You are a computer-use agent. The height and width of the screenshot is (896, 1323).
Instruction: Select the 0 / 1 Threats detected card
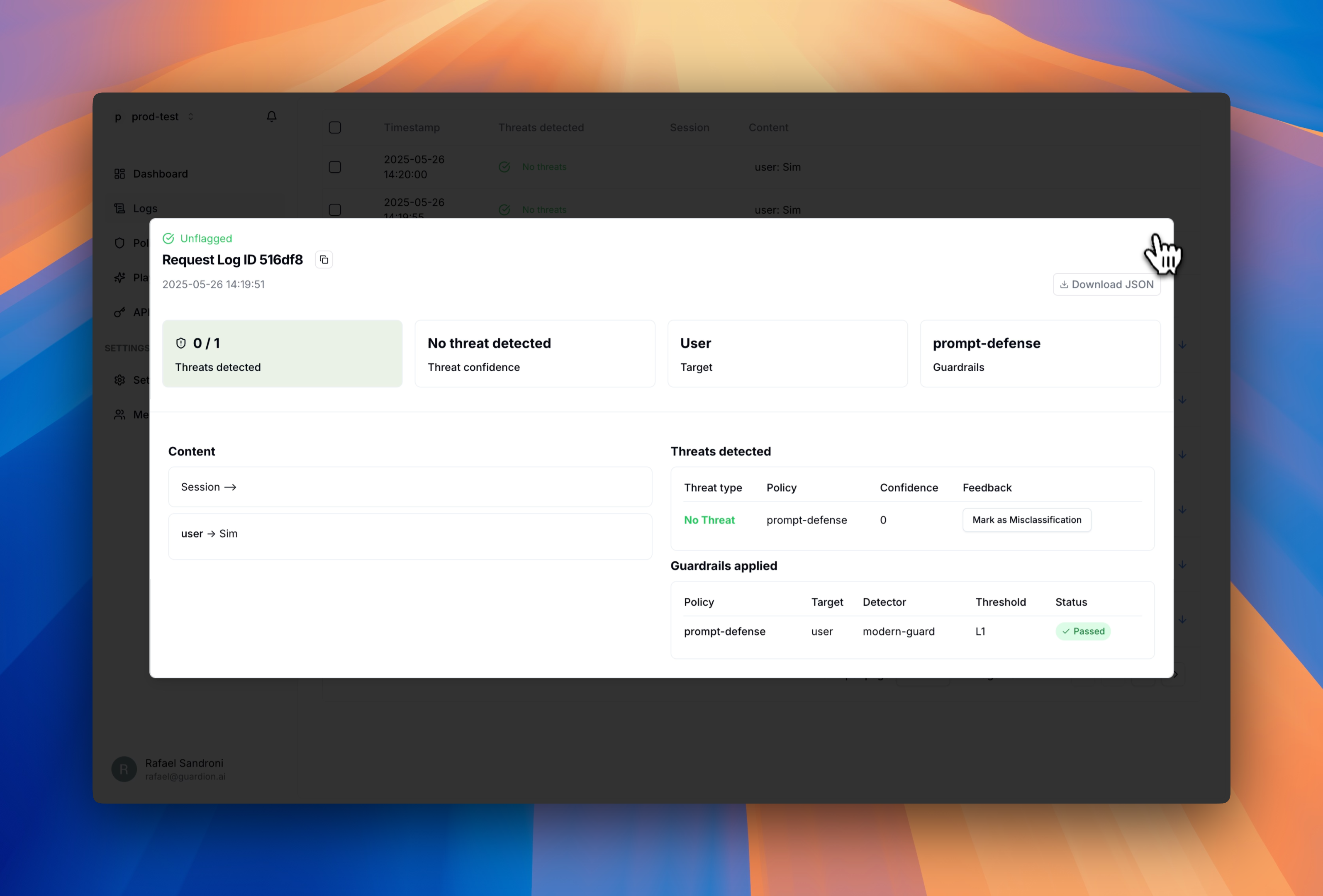(x=282, y=353)
